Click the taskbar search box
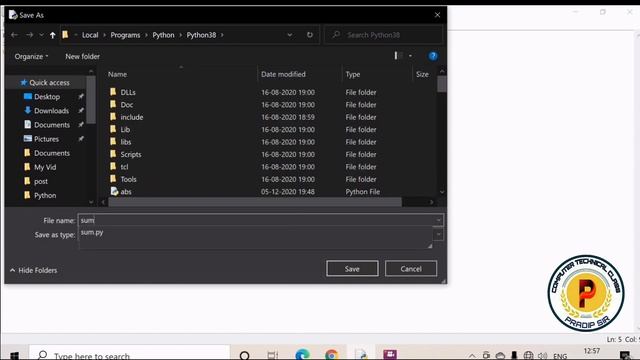The height and width of the screenshot is (360, 640). [129, 354]
